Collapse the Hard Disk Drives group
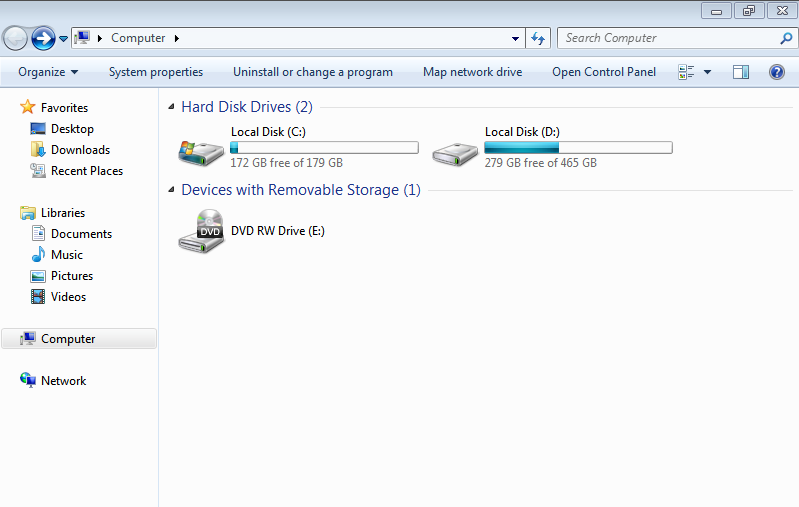This screenshot has width=799, height=507. click(171, 106)
